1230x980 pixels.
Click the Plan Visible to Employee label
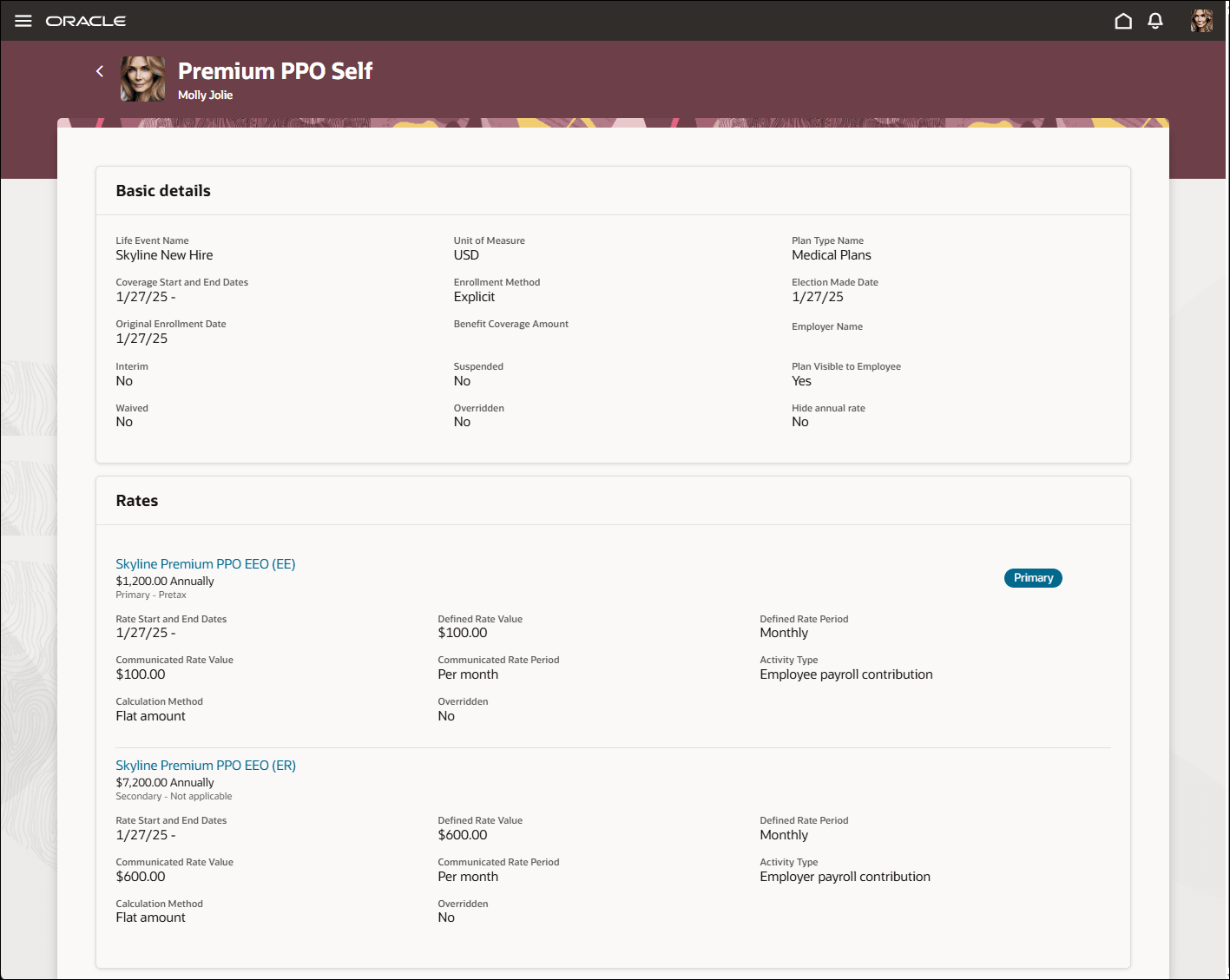click(846, 366)
